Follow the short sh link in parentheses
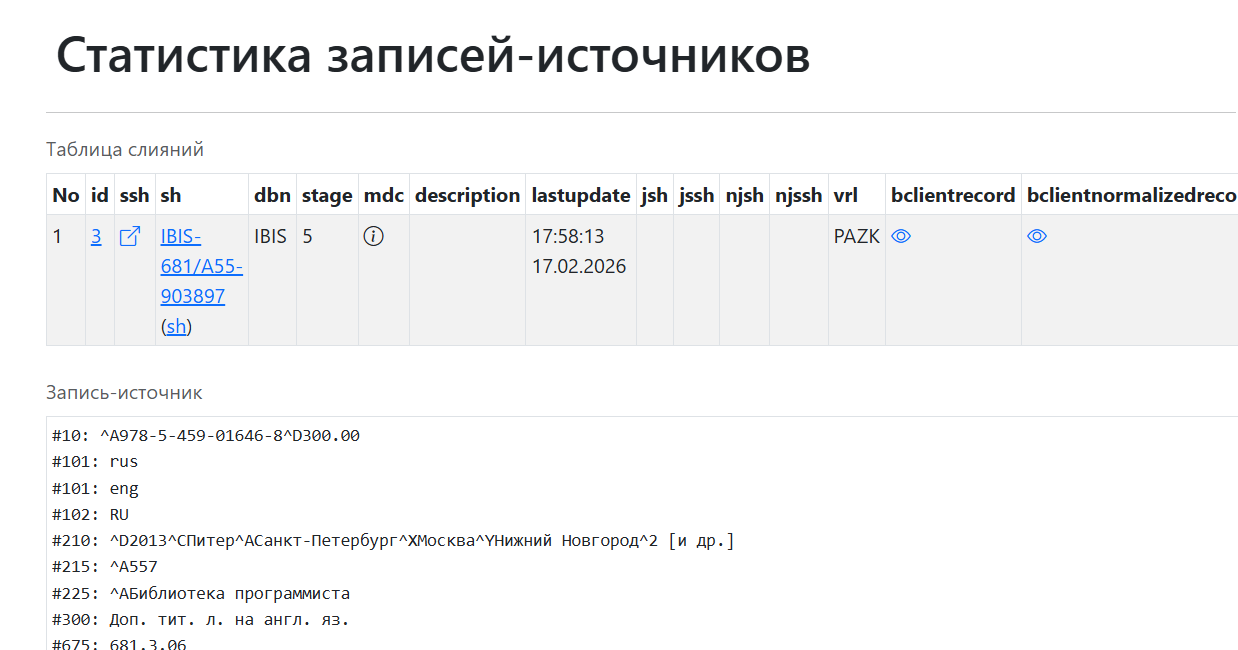Image resolution: width=1238 pixels, height=650 pixels. (176, 326)
